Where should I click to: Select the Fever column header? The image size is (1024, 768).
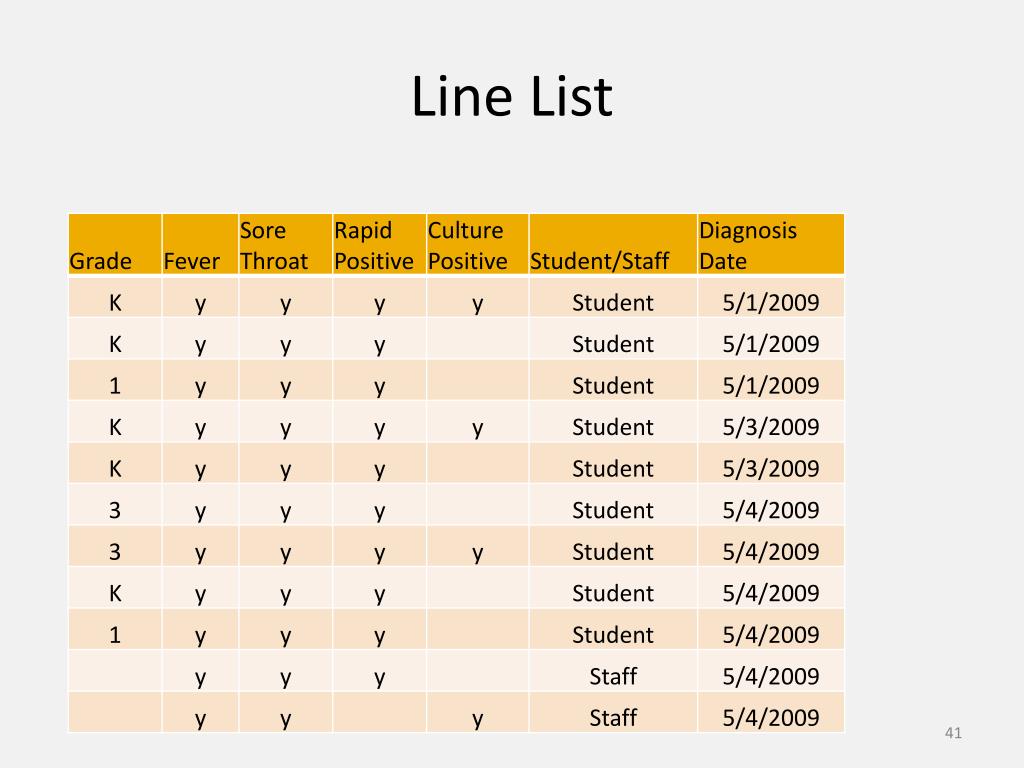coord(200,244)
